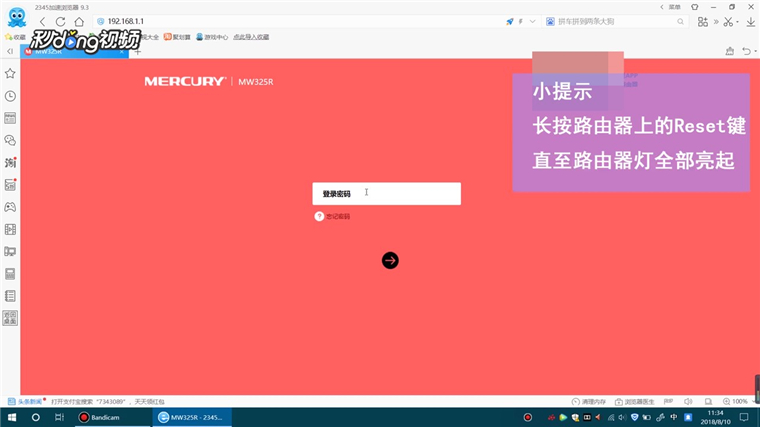
Task: Open 头条新闻 in the status bar
Action: (26, 401)
